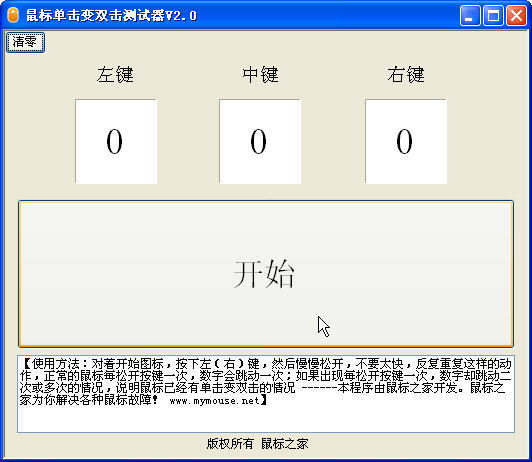
Task: Click the www.mymouse.net address text
Action: tap(214, 401)
